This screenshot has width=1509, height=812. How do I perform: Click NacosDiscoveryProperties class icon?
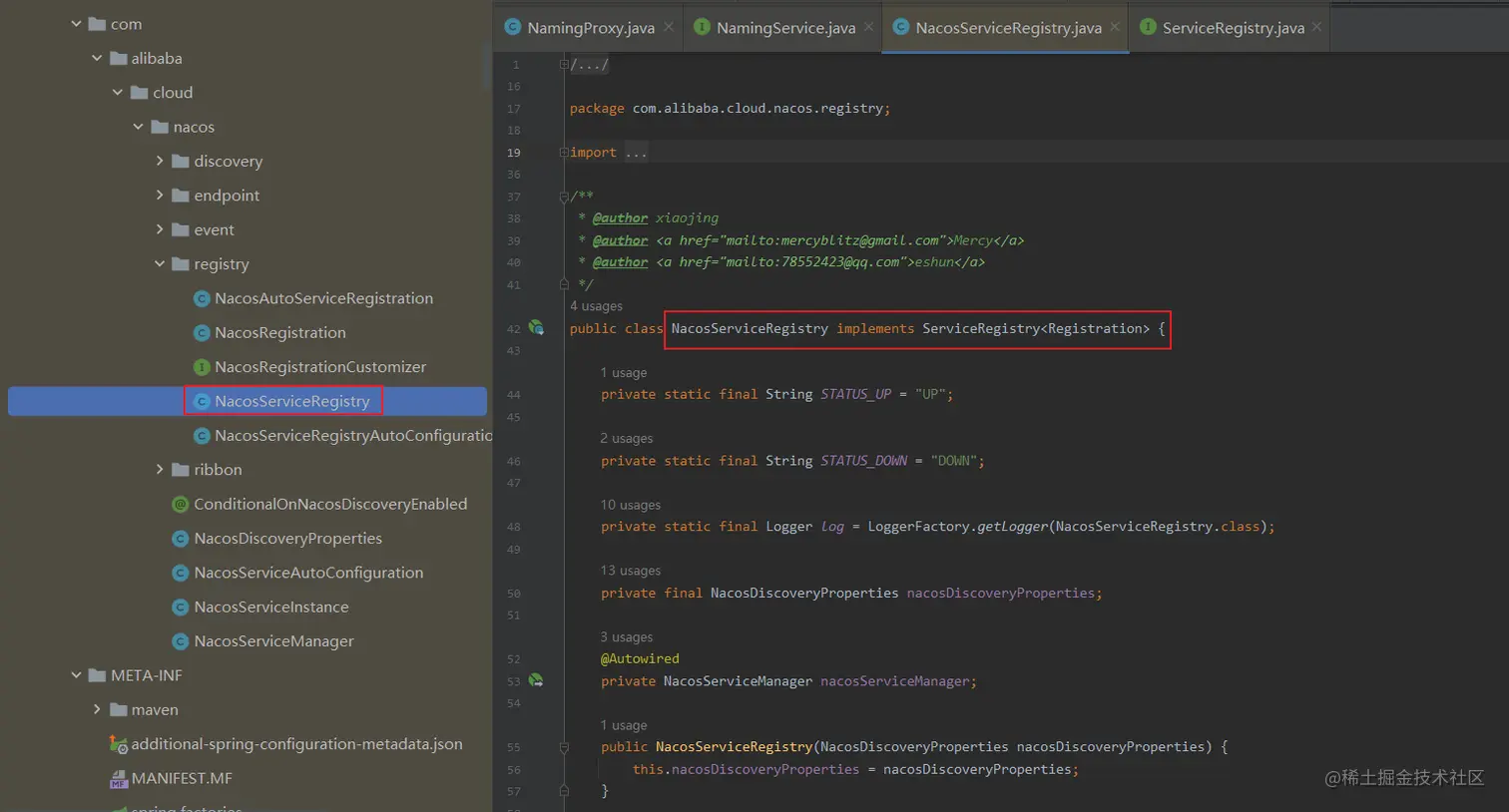click(181, 539)
